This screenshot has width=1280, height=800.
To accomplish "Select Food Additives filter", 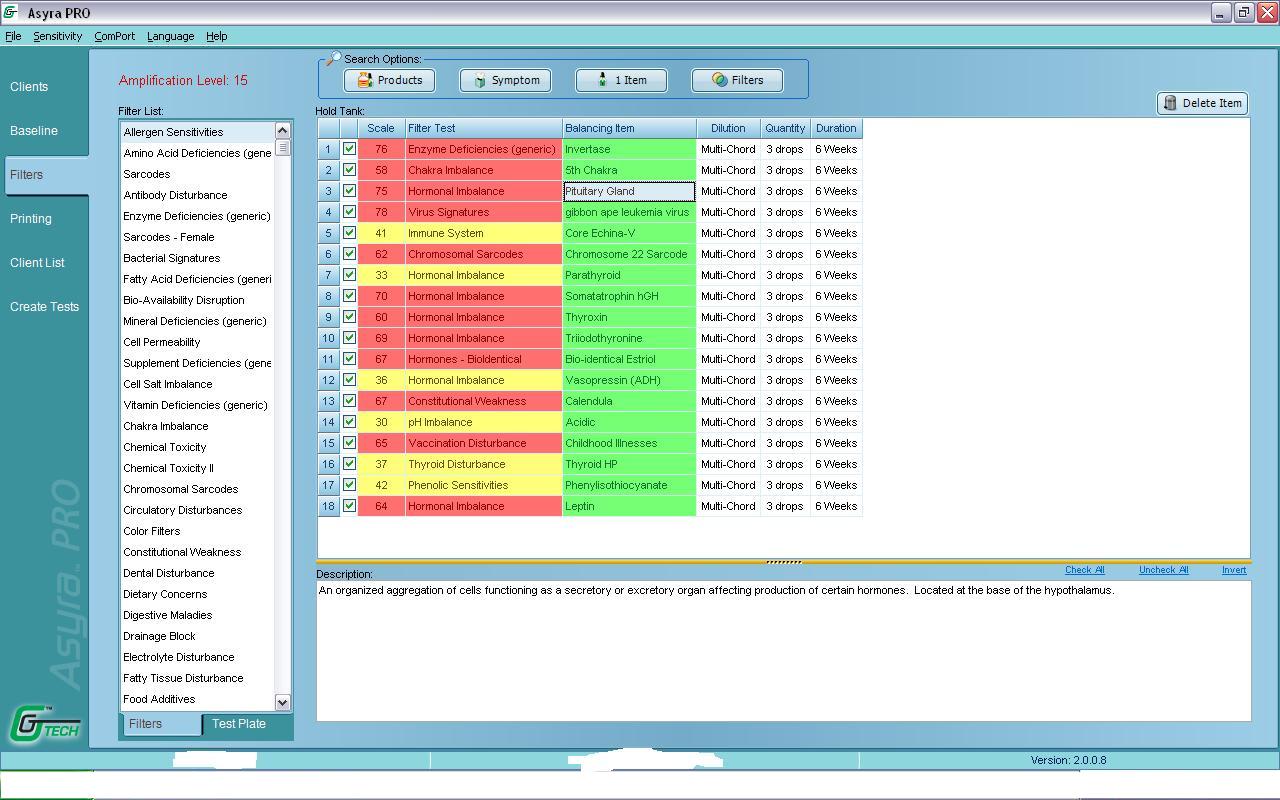I will (x=197, y=699).
